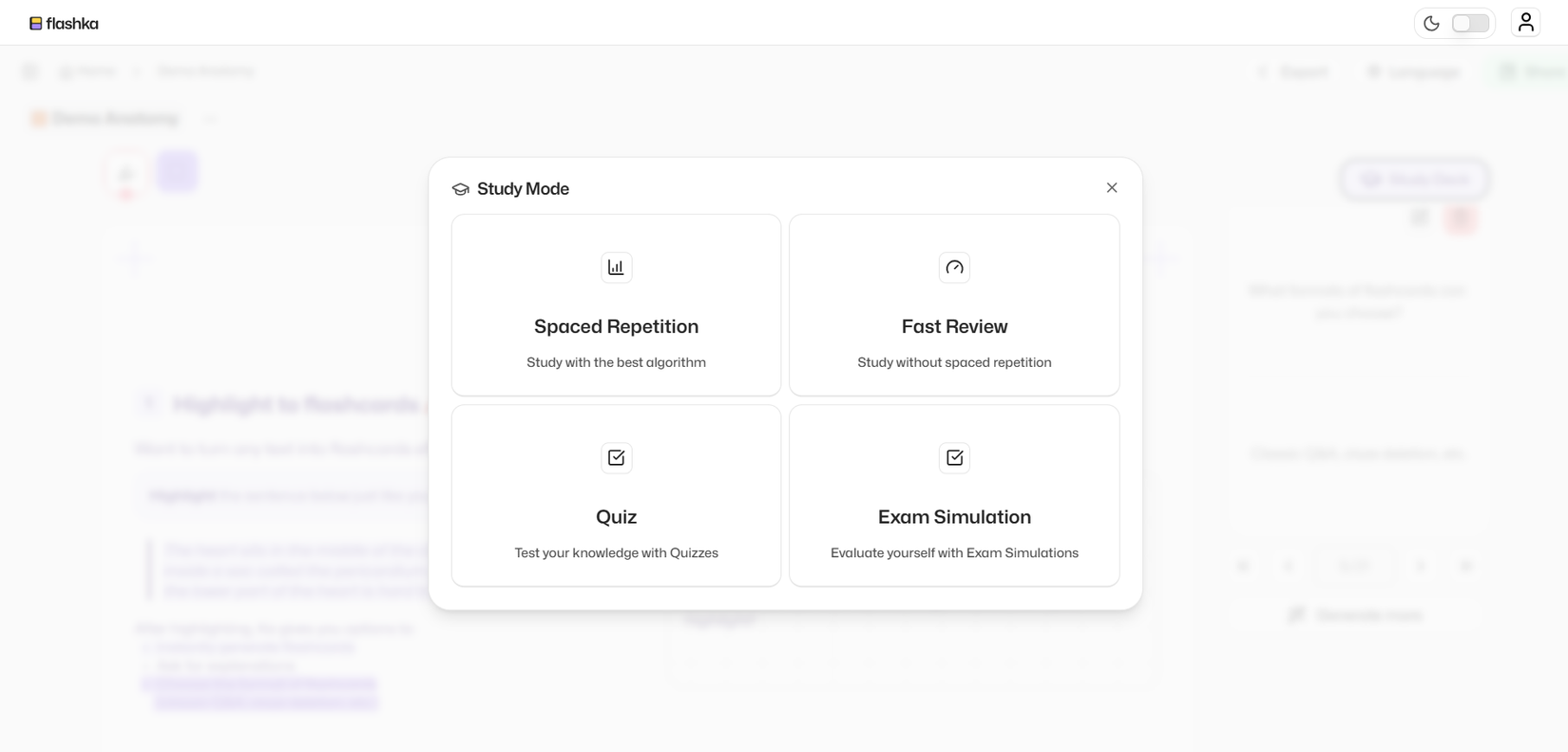Click the Home breadcrumb item

coord(87,70)
